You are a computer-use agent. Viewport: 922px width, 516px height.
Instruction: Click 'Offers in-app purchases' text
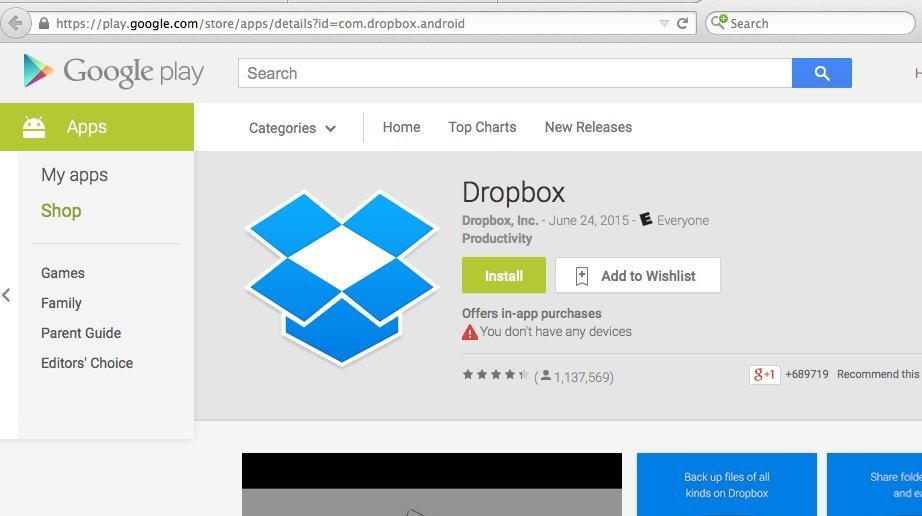point(532,313)
